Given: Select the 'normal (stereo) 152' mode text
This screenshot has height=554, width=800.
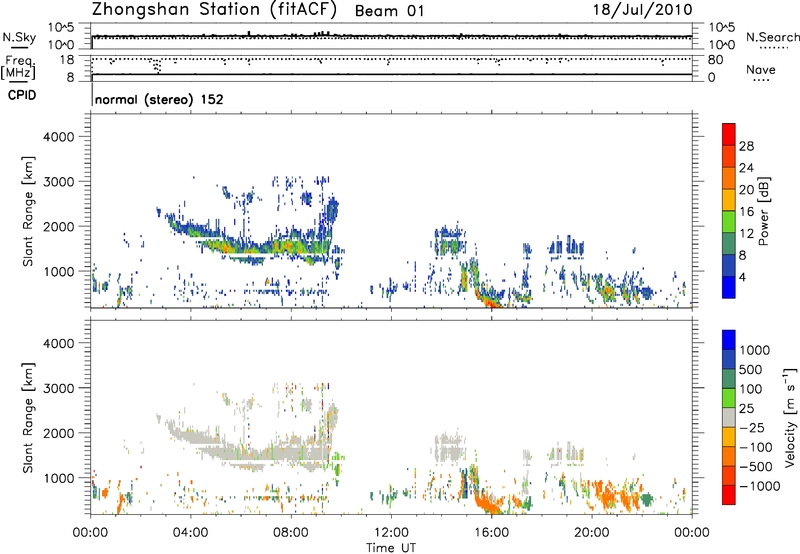Looking at the screenshot, I should (159, 99).
